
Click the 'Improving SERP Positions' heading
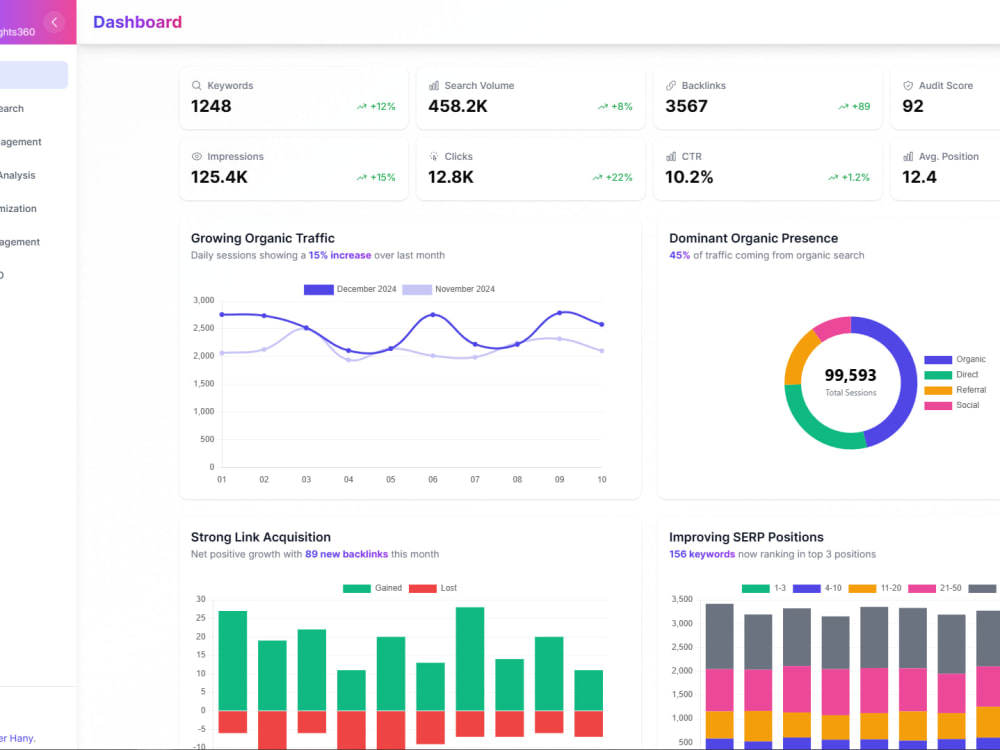pyautogui.click(x=746, y=537)
